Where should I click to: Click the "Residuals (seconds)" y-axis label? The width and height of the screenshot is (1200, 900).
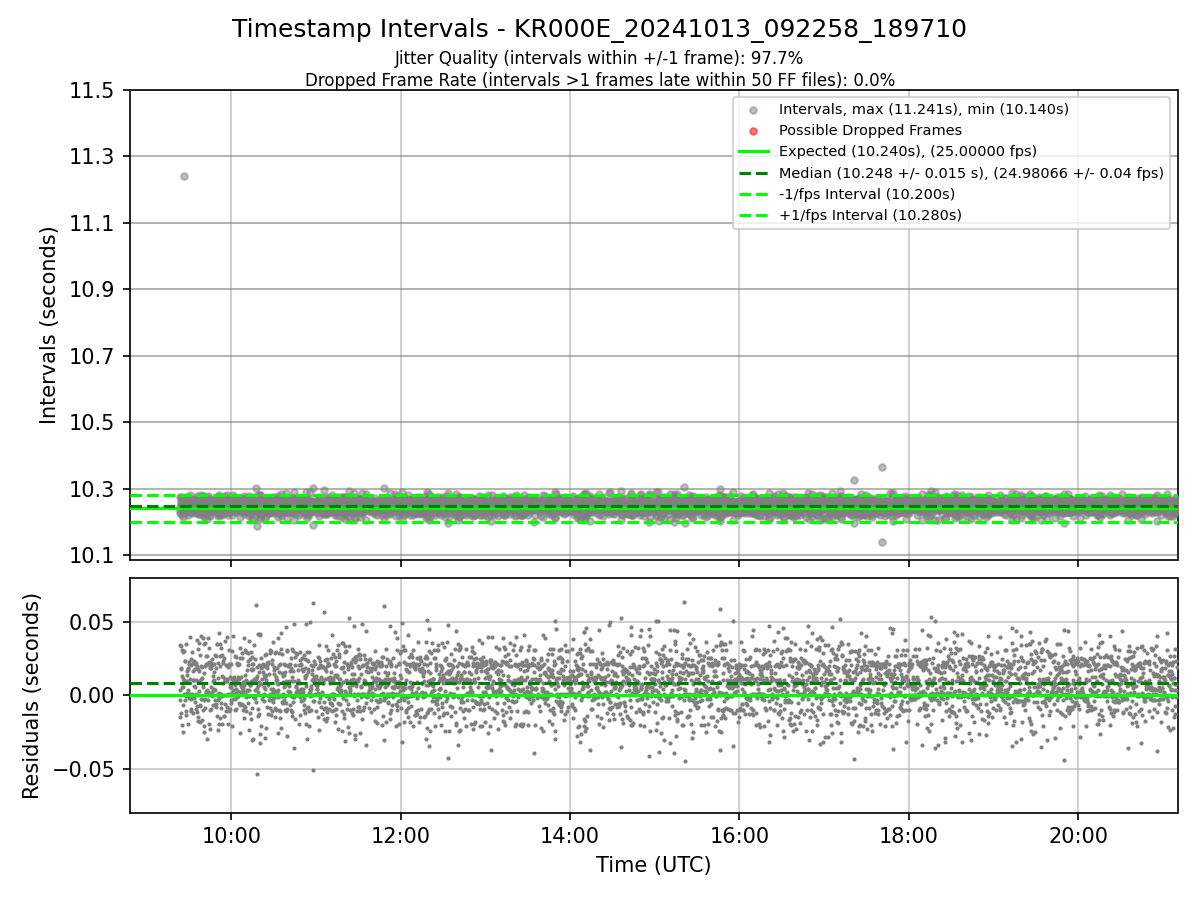pyautogui.click(x=31, y=696)
